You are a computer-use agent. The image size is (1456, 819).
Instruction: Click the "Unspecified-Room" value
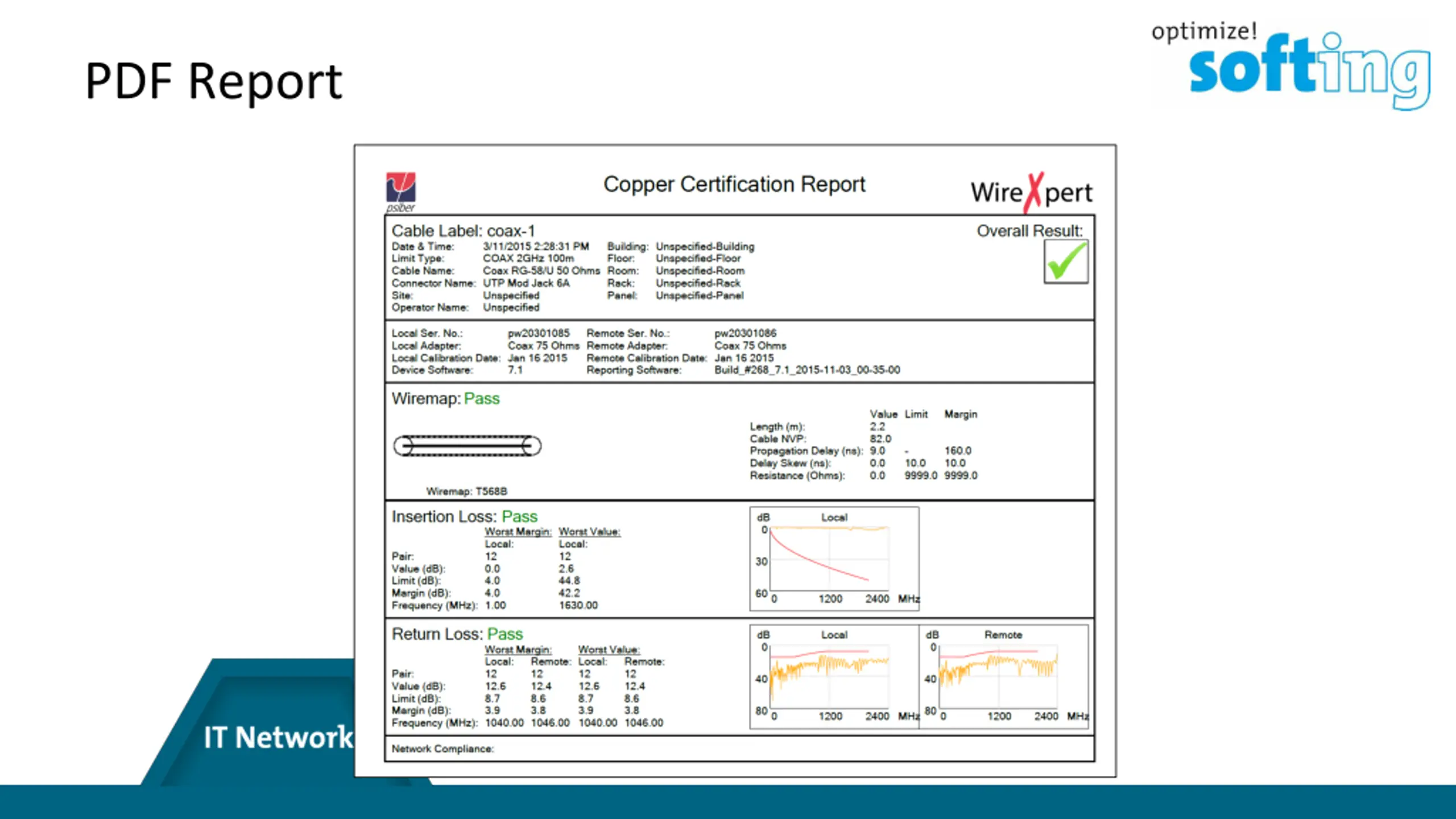[x=700, y=271]
